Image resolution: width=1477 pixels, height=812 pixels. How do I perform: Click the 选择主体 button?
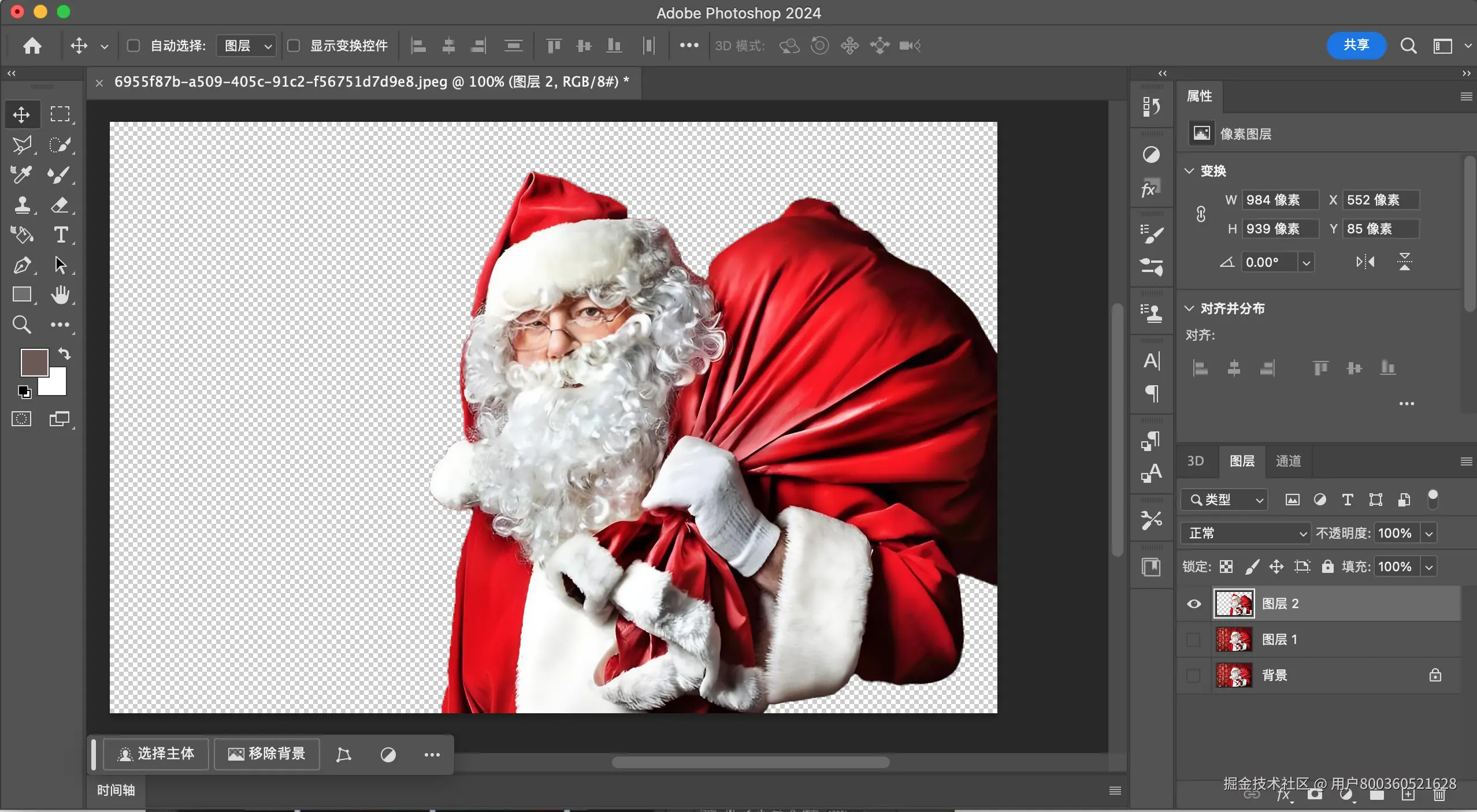tap(155, 754)
